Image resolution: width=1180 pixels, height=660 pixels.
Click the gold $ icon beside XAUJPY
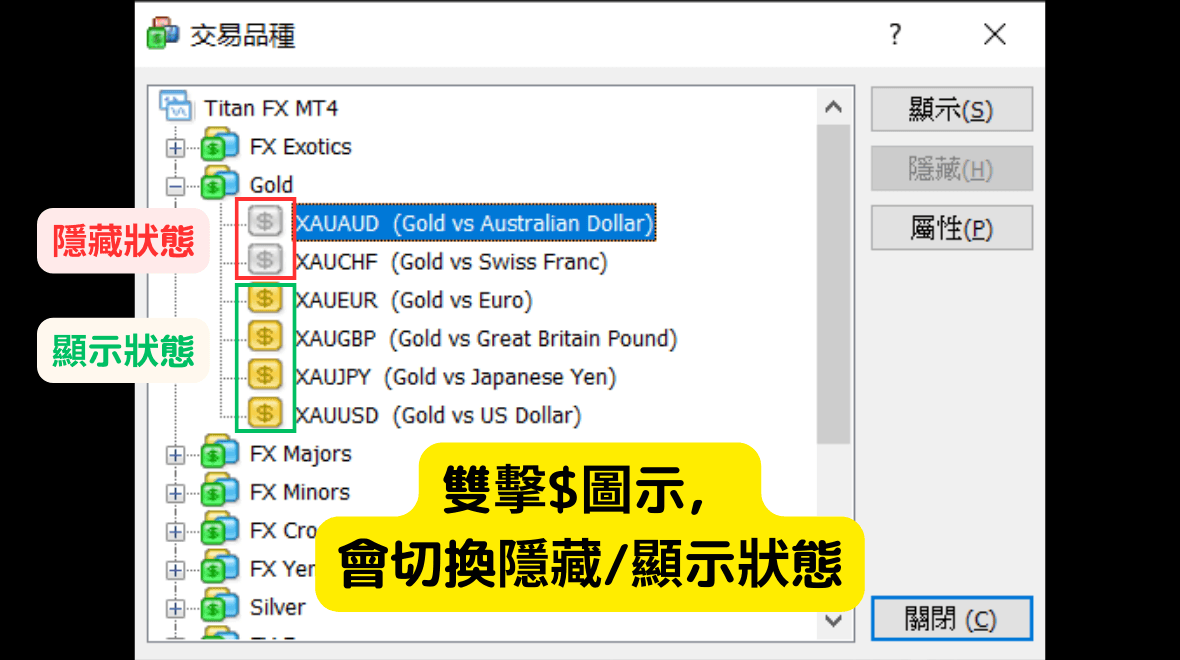pyautogui.click(x=264, y=376)
